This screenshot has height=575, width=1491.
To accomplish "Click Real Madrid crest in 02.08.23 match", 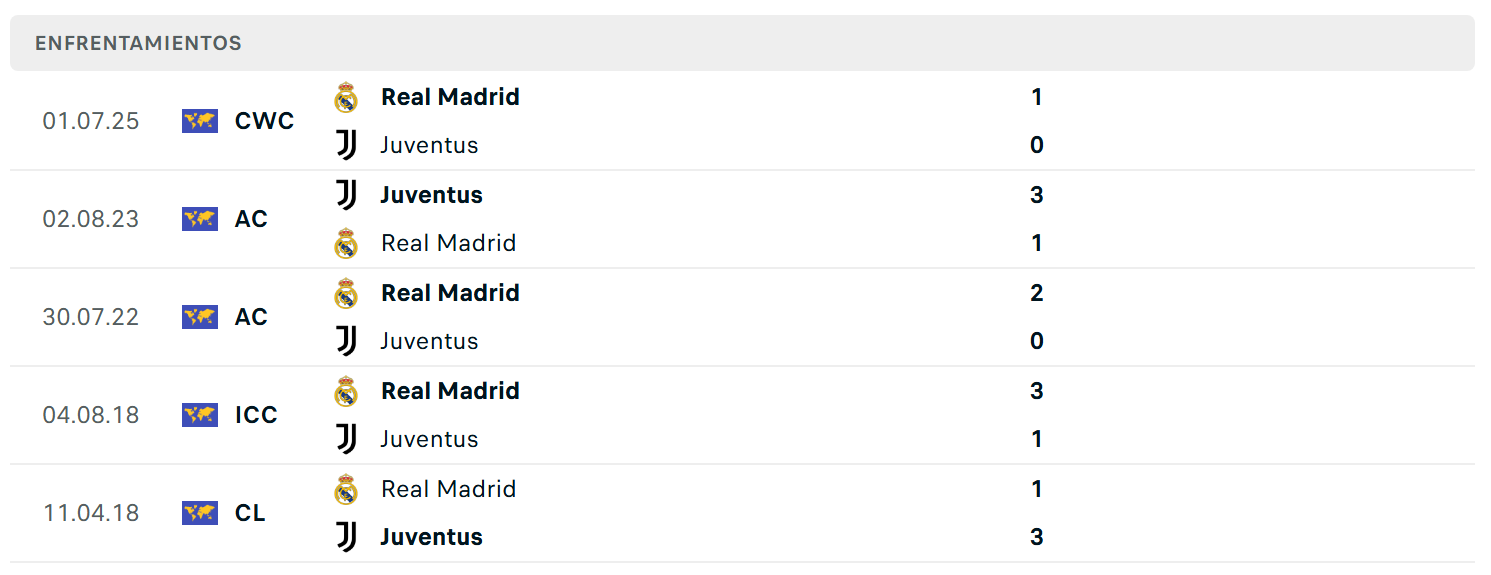I will point(346,243).
